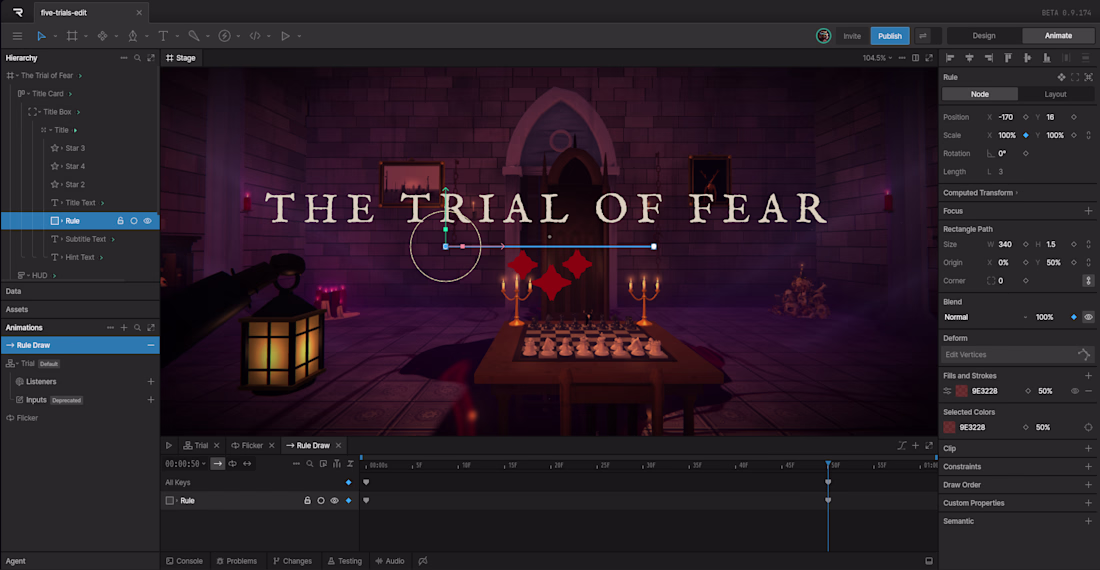Toggle Blend opacity keyframe diamond
Viewport: 1100px width, 570px height.
[x=1073, y=318]
